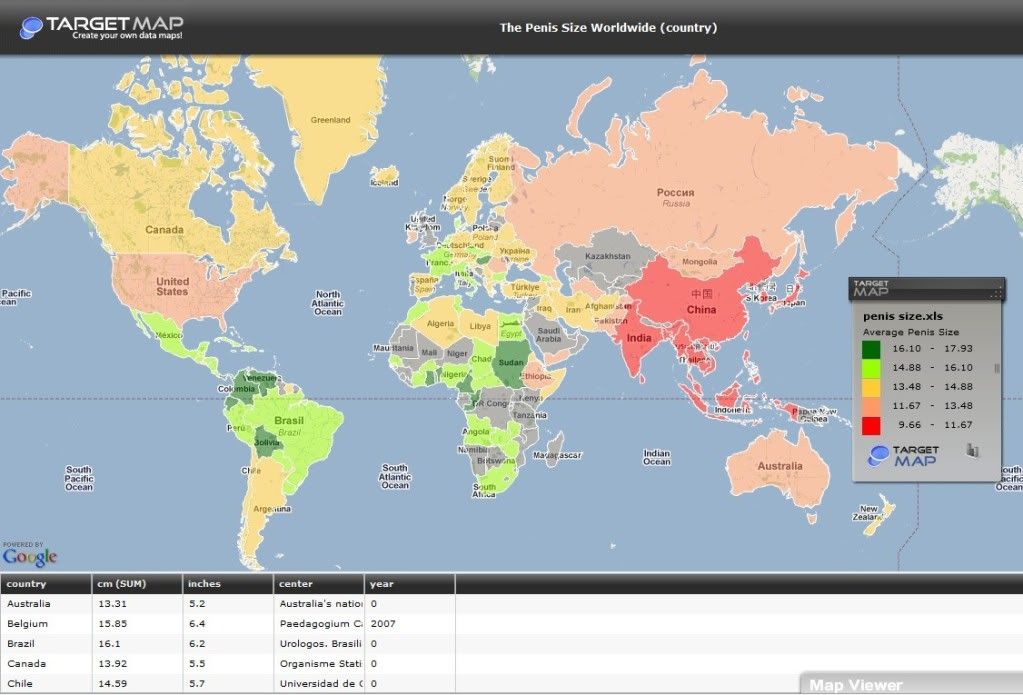Image resolution: width=1023 pixels, height=695 pixels.
Task: Select the Belgium row in the table
Action: pyautogui.click(x=27, y=623)
